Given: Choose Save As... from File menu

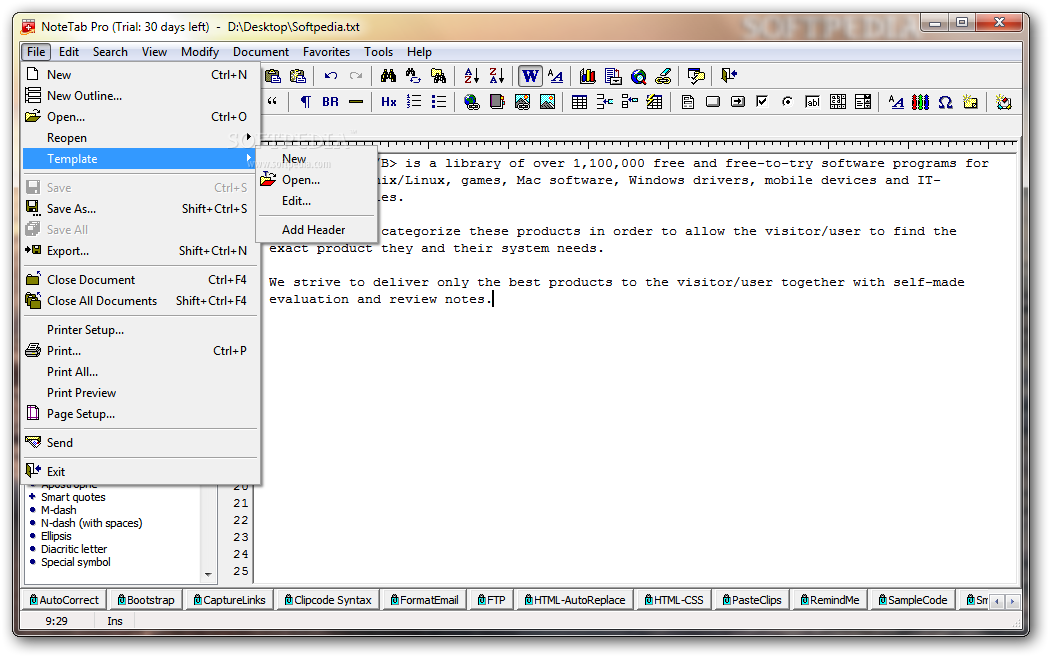Looking at the screenshot, I should [141, 209].
